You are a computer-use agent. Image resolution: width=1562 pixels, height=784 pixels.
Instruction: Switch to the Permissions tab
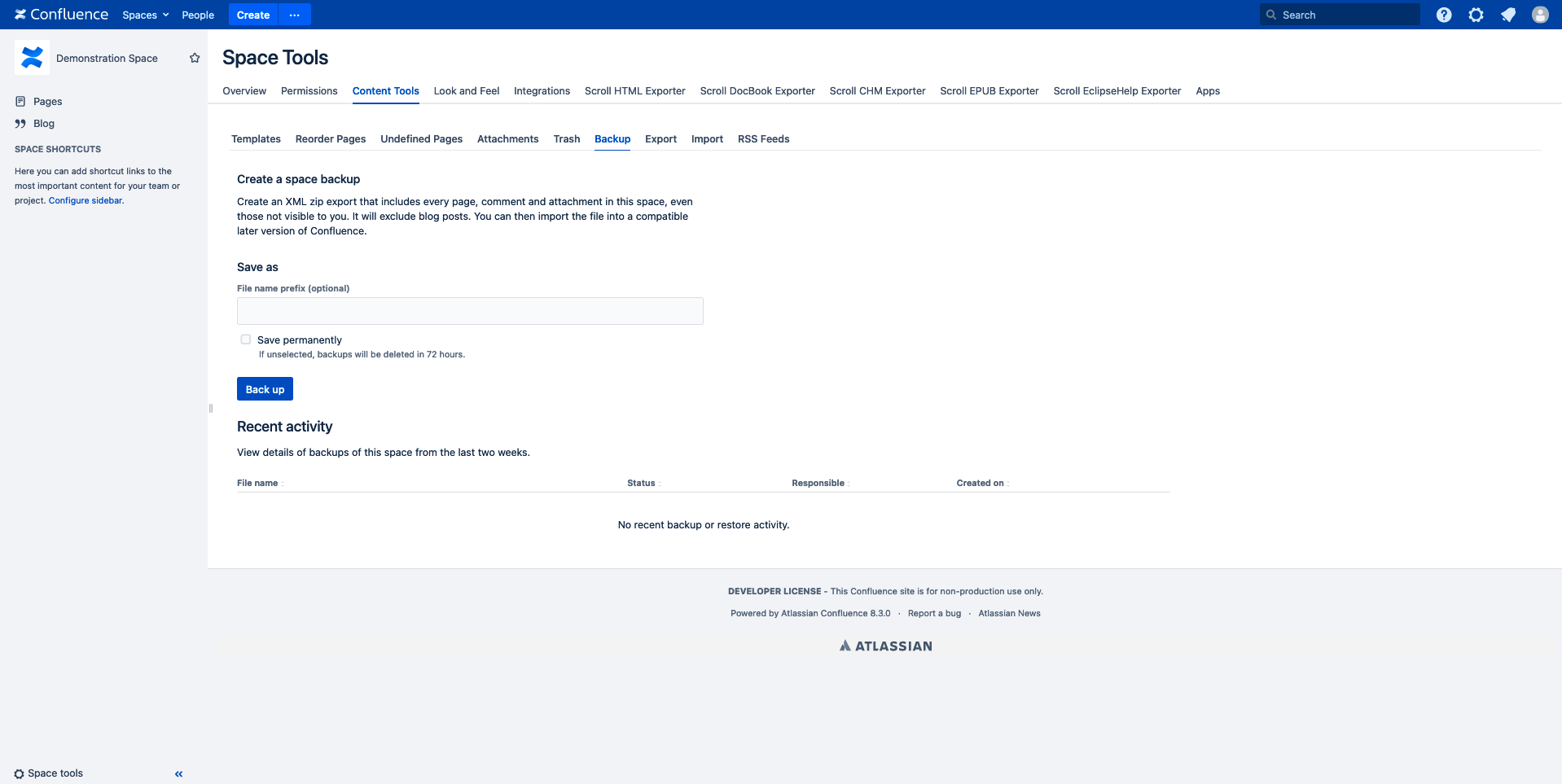pos(309,91)
